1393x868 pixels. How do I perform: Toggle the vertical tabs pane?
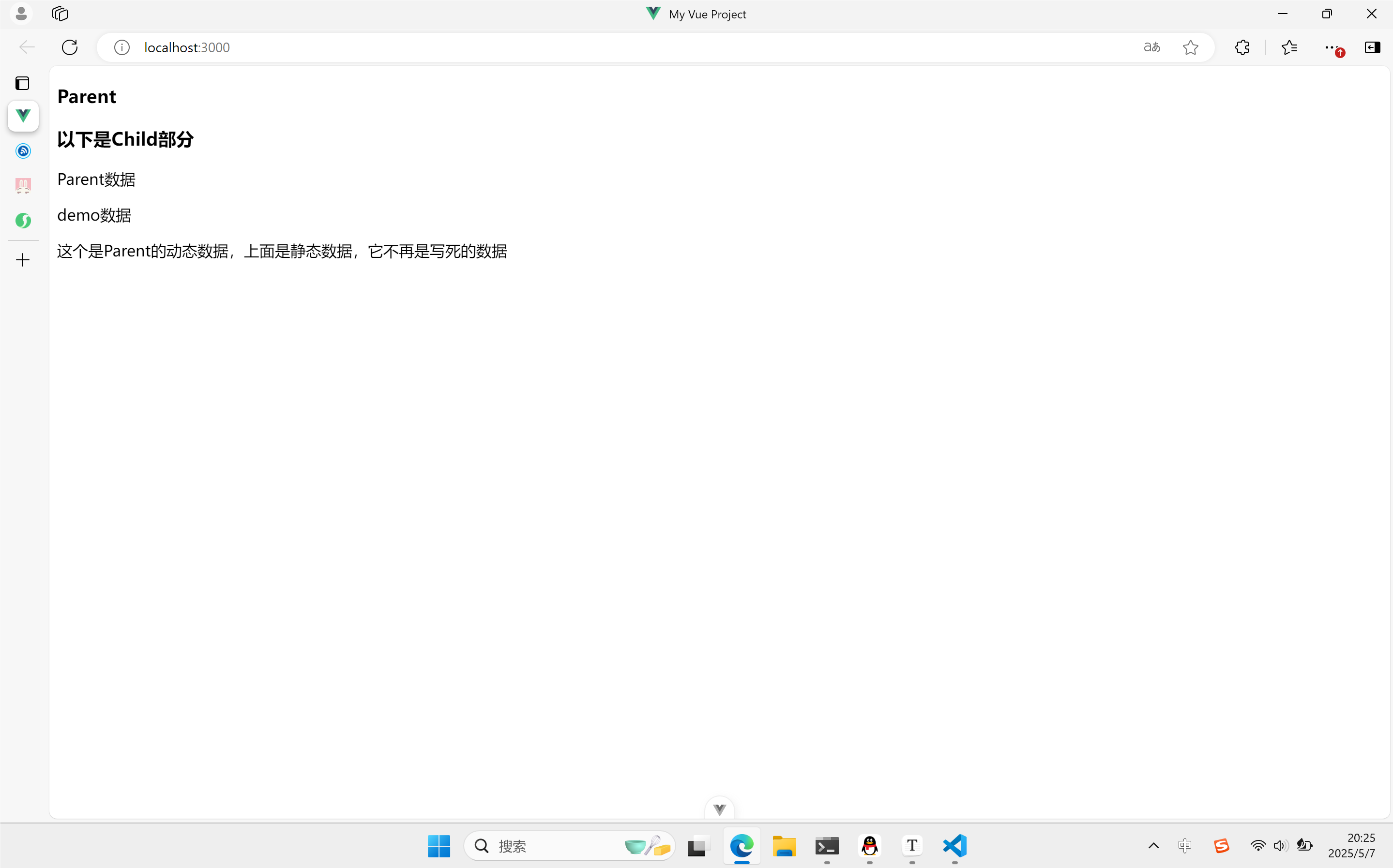point(22,83)
